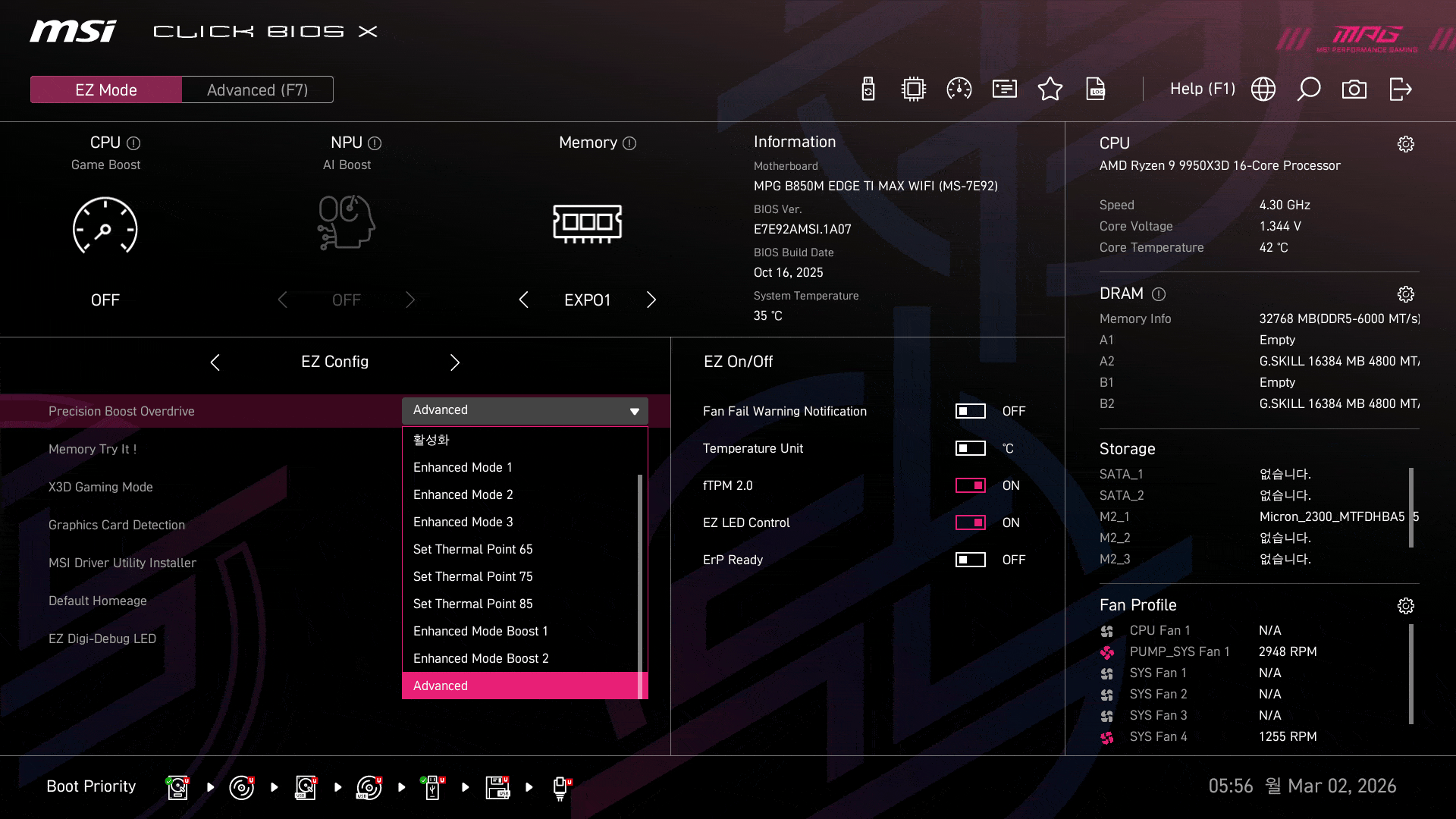Toggle Fan Fail Warning Notification switch
Viewport: 1456px width, 819px height.
[x=970, y=411]
